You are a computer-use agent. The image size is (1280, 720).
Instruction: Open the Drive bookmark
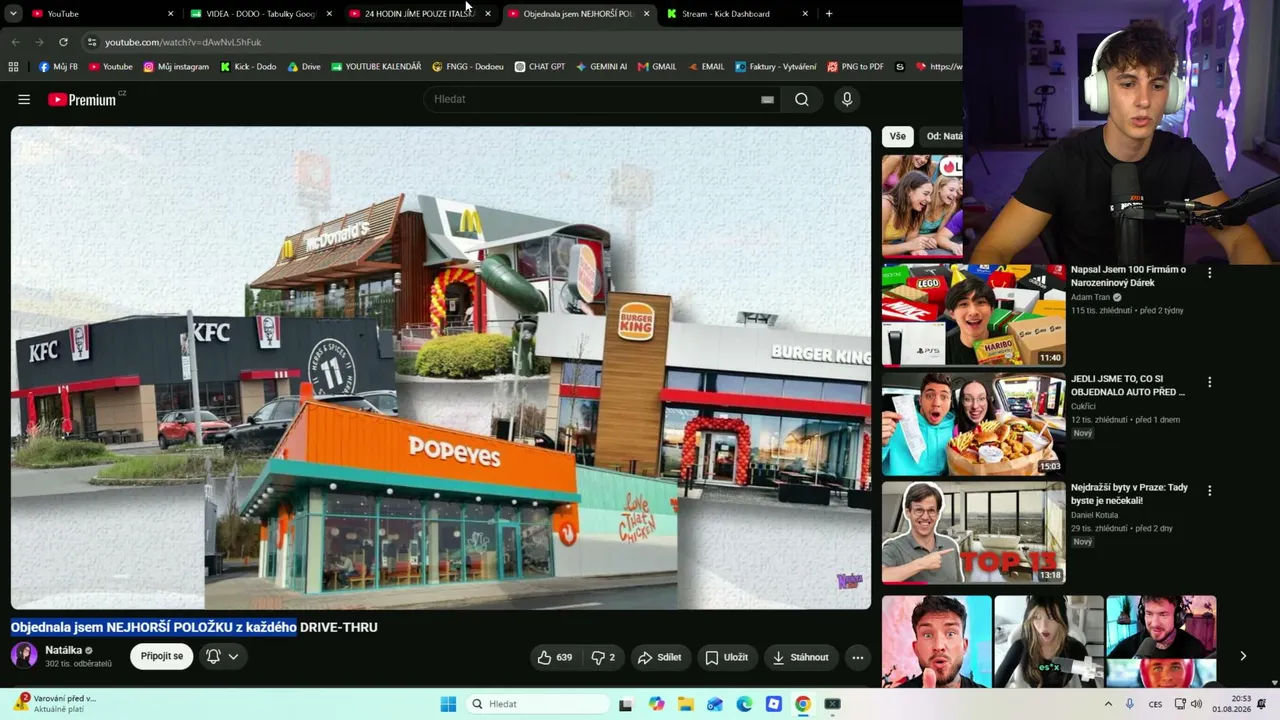click(x=304, y=67)
